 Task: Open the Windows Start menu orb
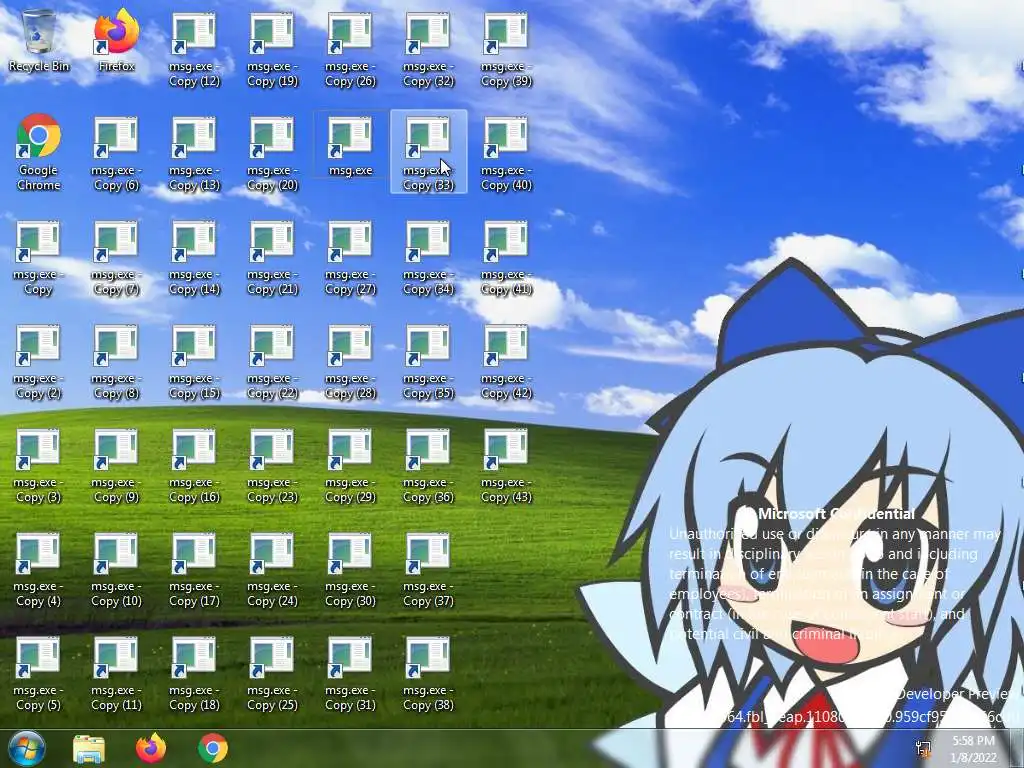tap(27, 748)
